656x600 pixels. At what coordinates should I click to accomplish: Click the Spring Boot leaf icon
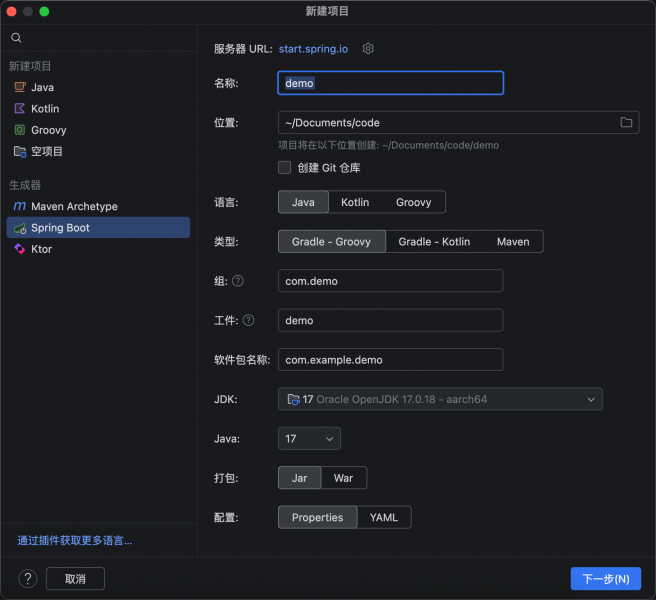click(x=20, y=228)
